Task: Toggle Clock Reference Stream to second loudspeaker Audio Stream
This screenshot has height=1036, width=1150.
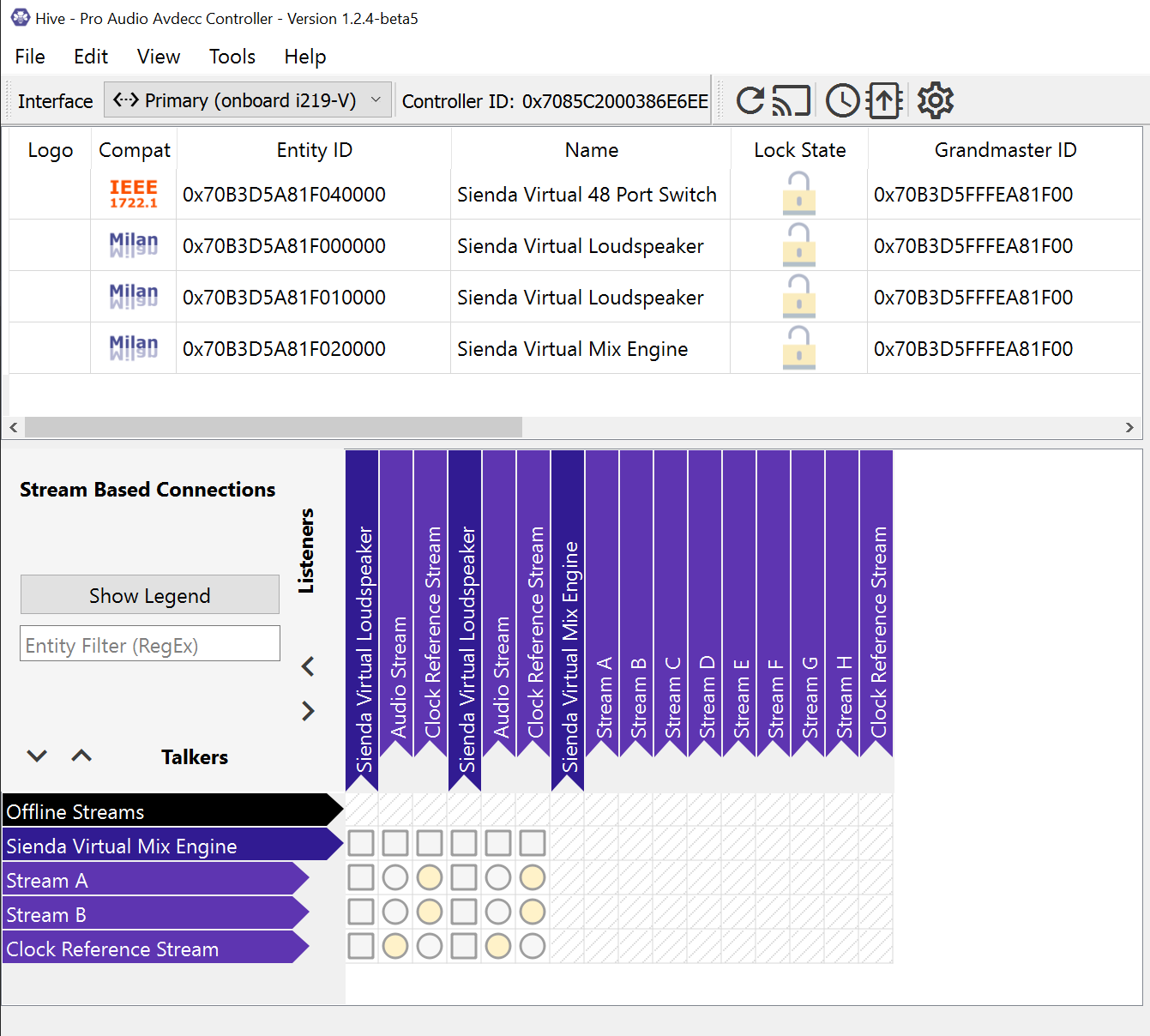Action: point(498,946)
